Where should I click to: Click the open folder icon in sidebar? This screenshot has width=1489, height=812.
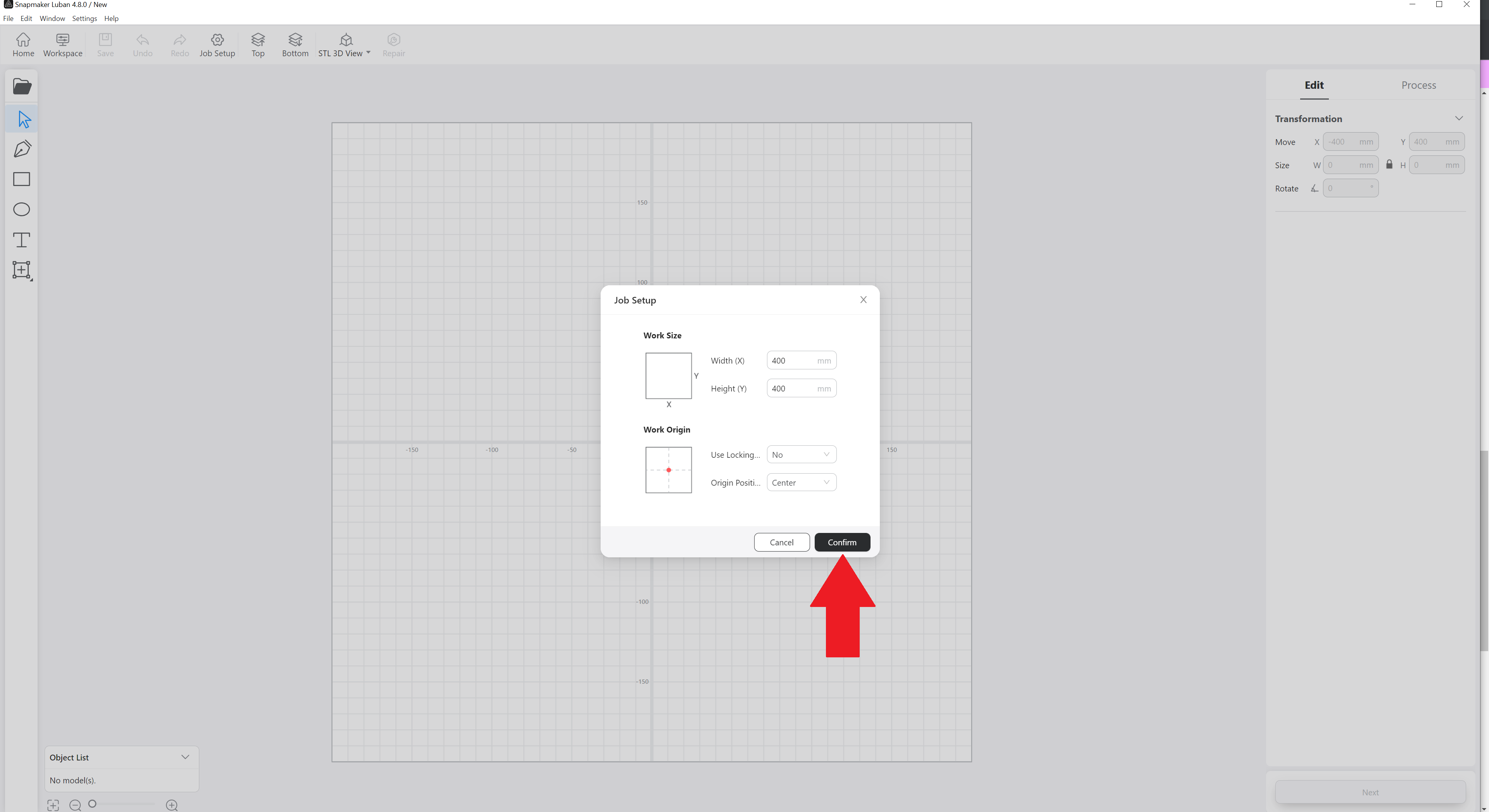pos(22,87)
